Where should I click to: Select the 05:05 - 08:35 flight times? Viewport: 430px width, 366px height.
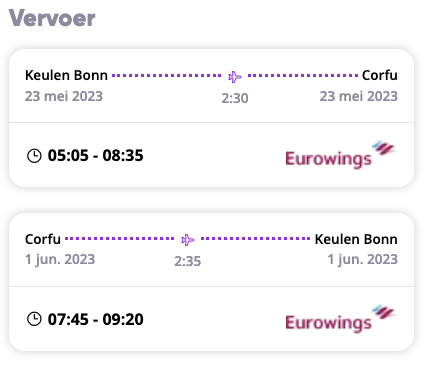95,156
